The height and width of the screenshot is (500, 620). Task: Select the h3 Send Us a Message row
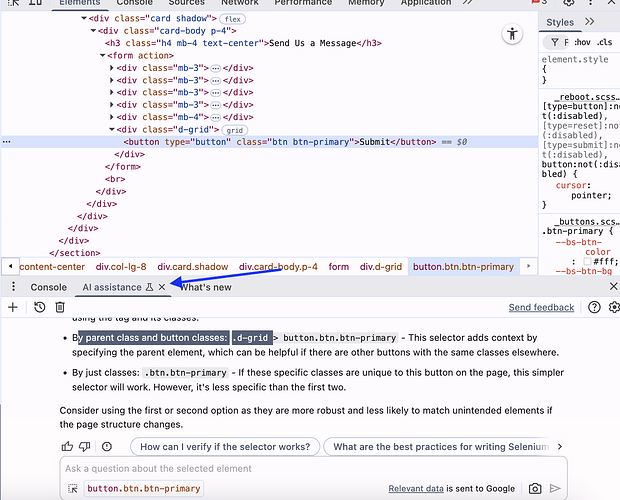(x=243, y=43)
